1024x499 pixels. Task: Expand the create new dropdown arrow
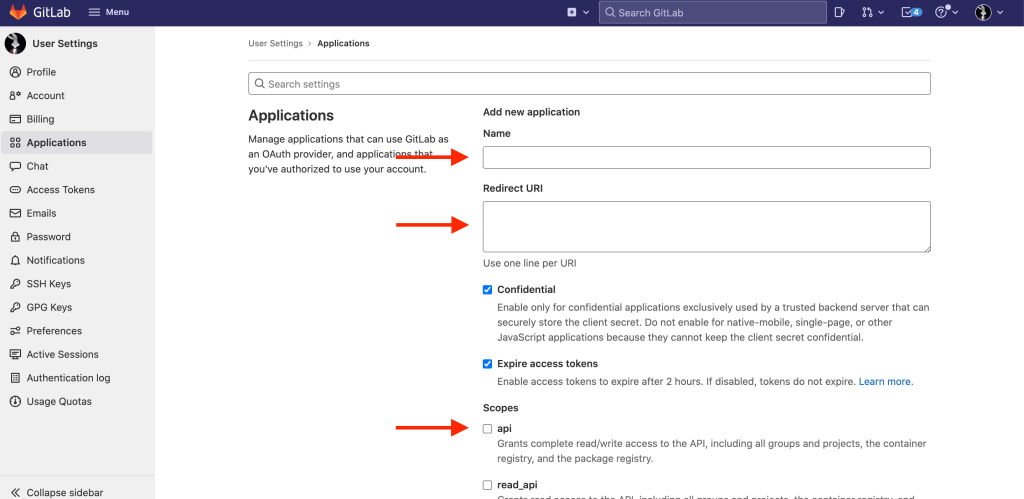[x=586, y=12]
